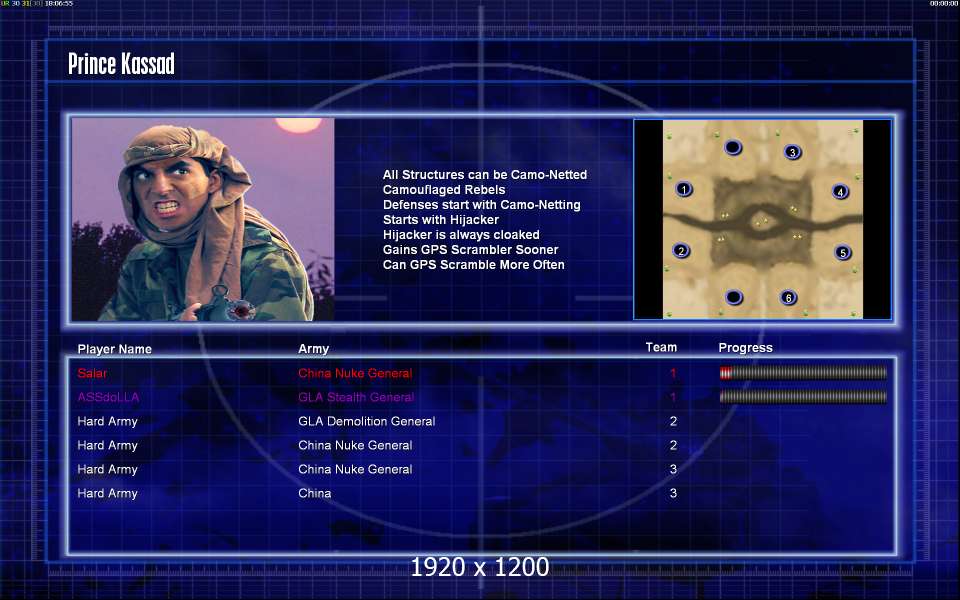This screenshot has height=600, width=960.
Task: Click team number 2 in GLA Demolition row
Action: pyautogui.click(x=673, y=421)
